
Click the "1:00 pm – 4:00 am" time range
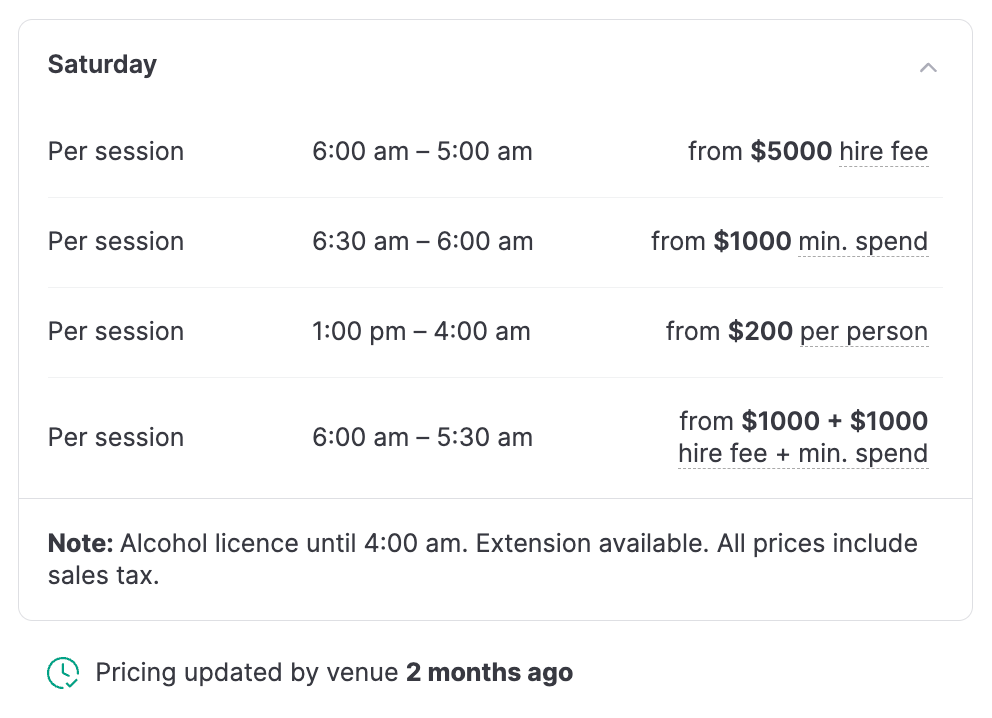(421, 332)
